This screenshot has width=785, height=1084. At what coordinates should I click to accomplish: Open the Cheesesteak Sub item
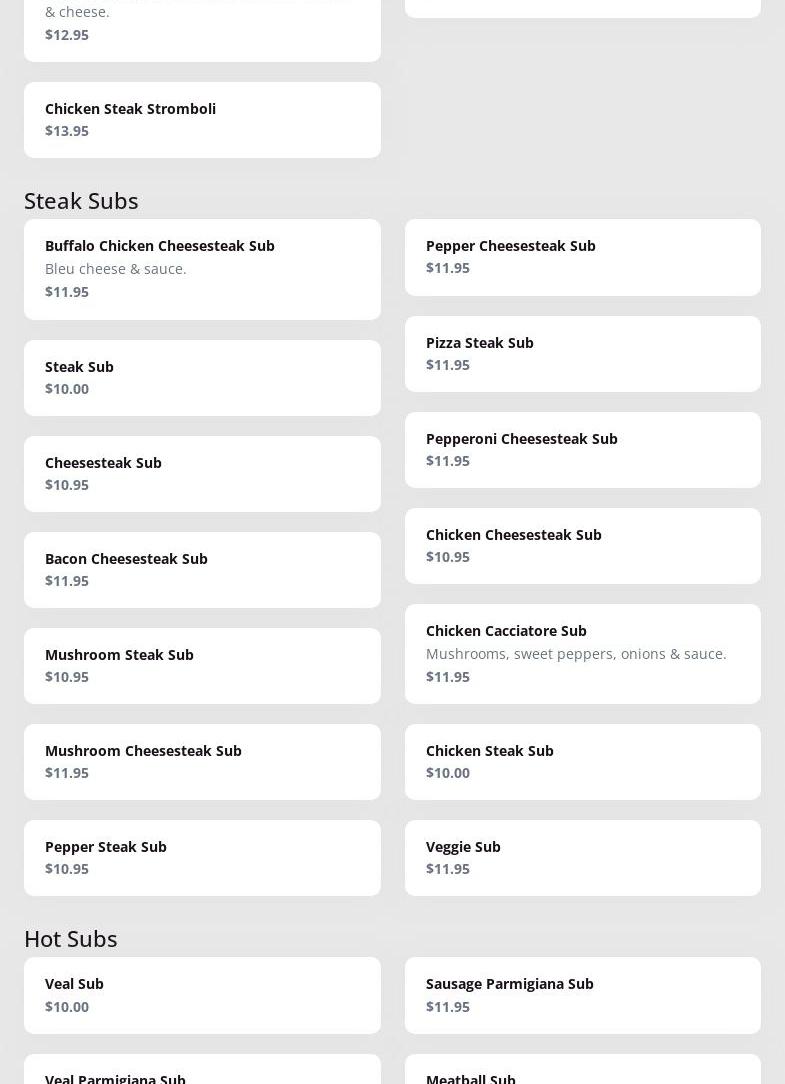tap(202, 474)
